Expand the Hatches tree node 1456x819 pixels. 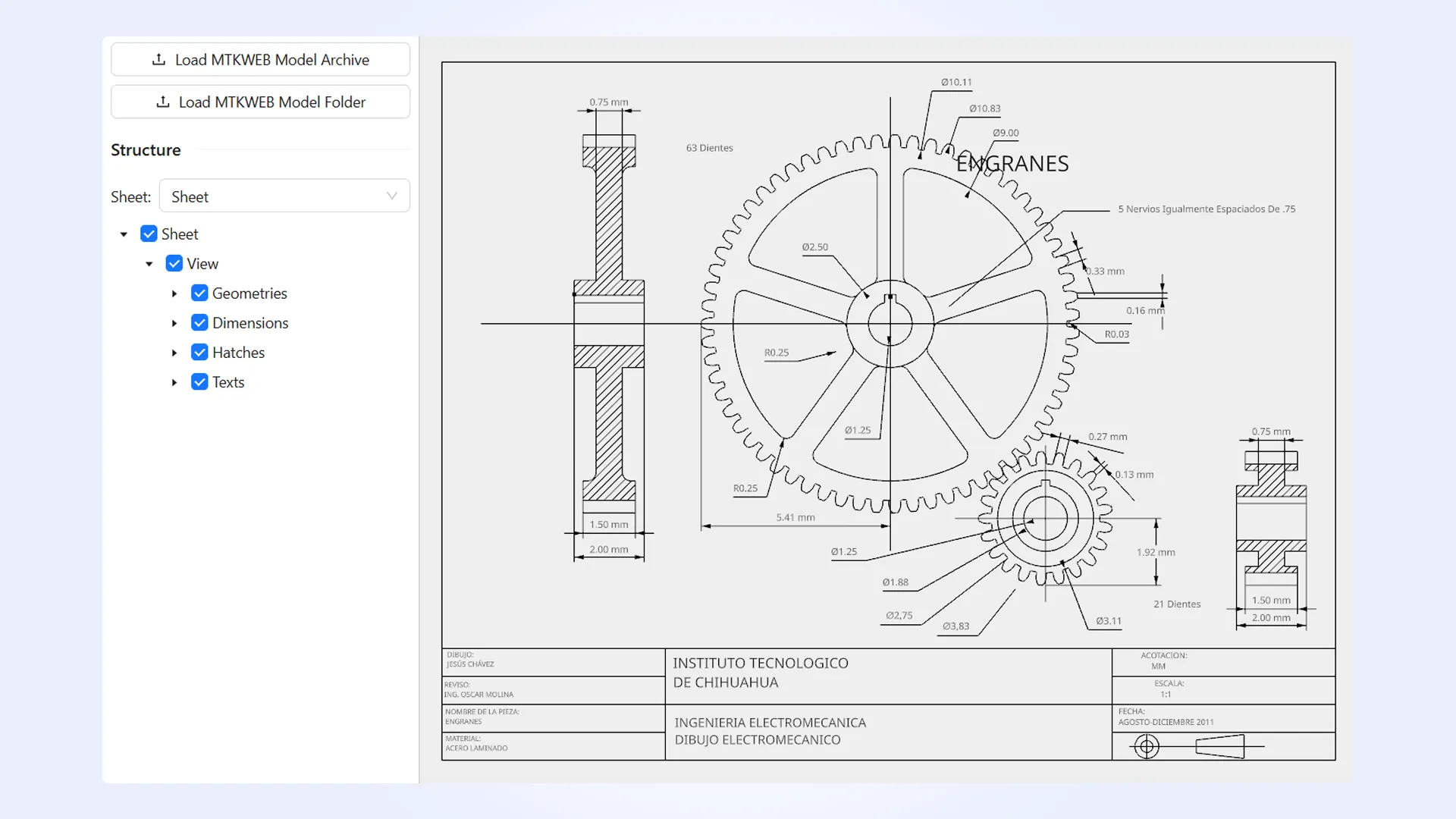[x=174, y=353]
